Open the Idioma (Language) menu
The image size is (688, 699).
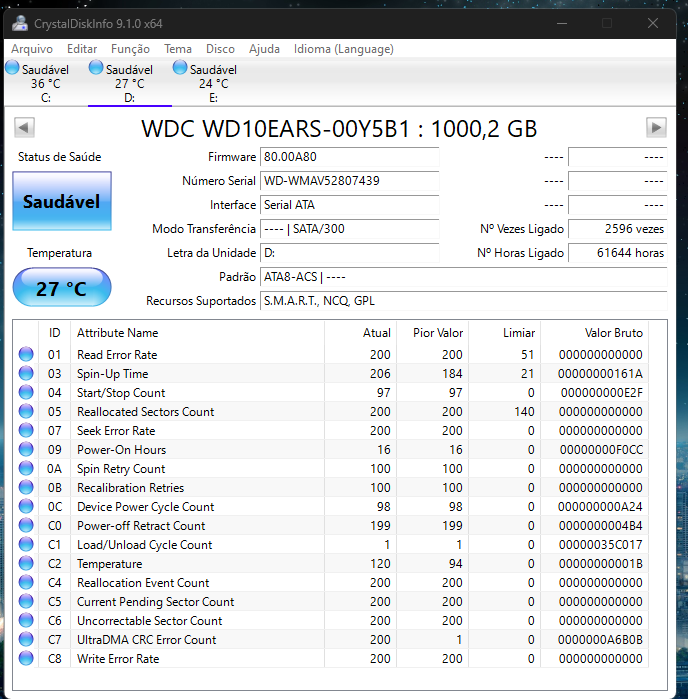tap(344, 49)
